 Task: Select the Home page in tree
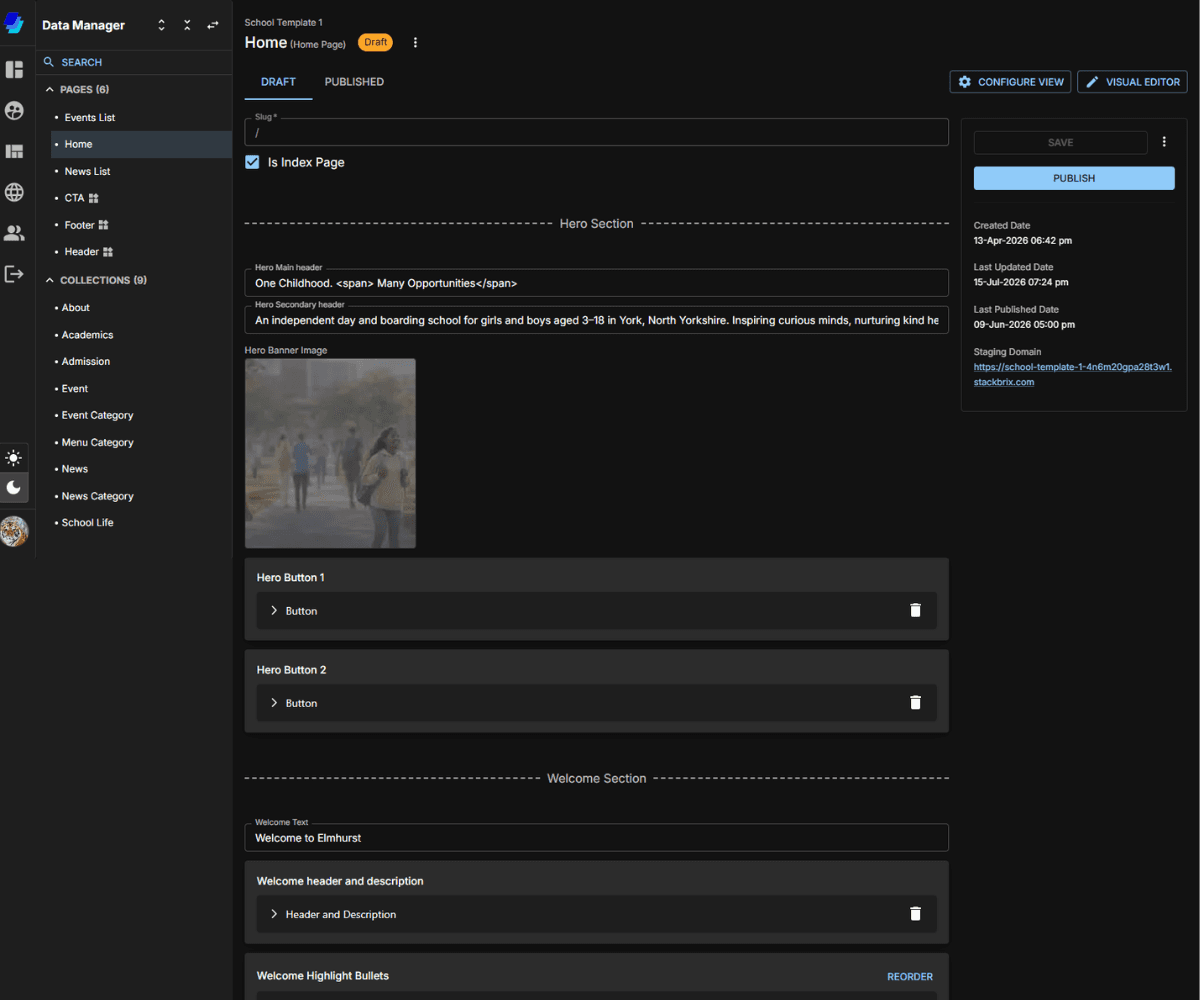point(141,144)
